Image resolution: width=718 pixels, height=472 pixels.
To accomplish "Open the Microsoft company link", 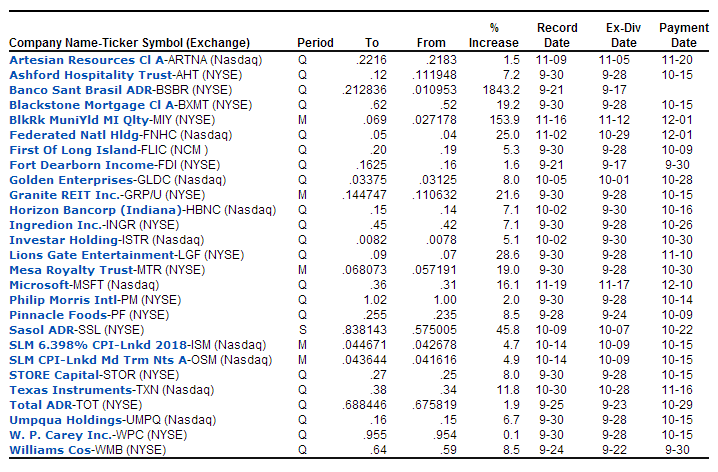I will 39,285.
